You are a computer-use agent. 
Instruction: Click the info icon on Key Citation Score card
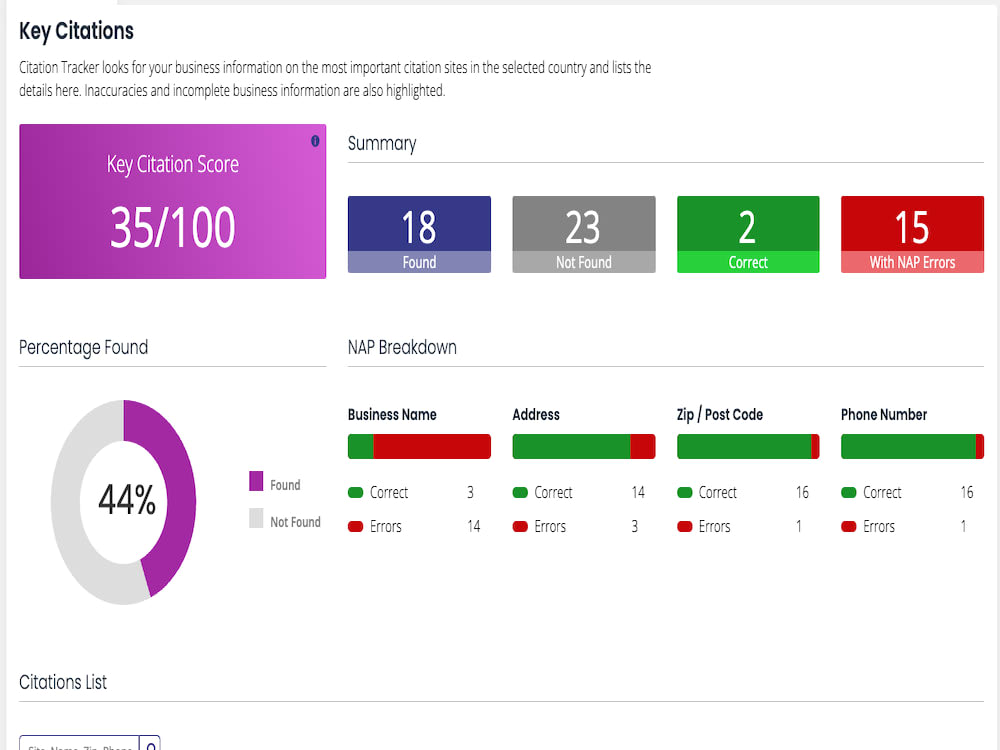click(315, 141)
